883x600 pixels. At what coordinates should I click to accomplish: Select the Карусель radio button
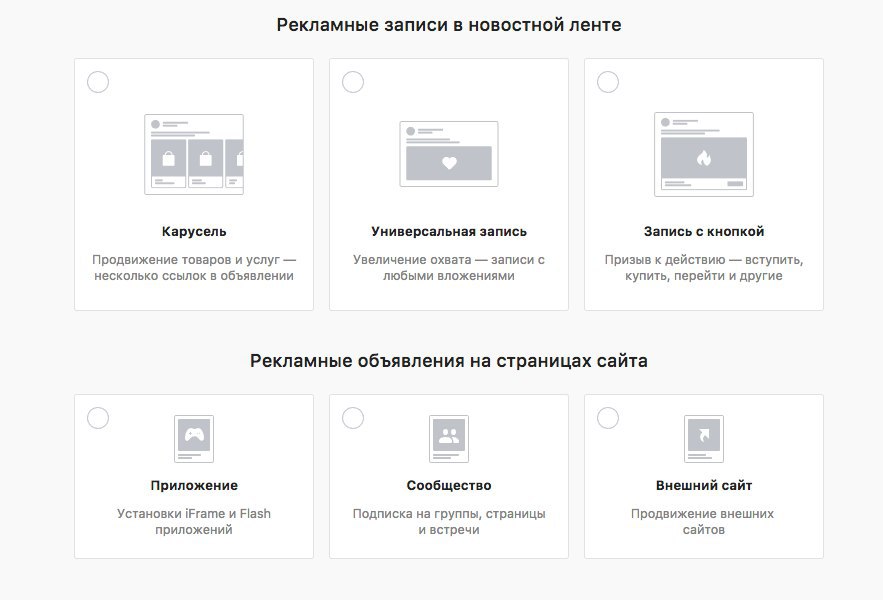point(98,82)
